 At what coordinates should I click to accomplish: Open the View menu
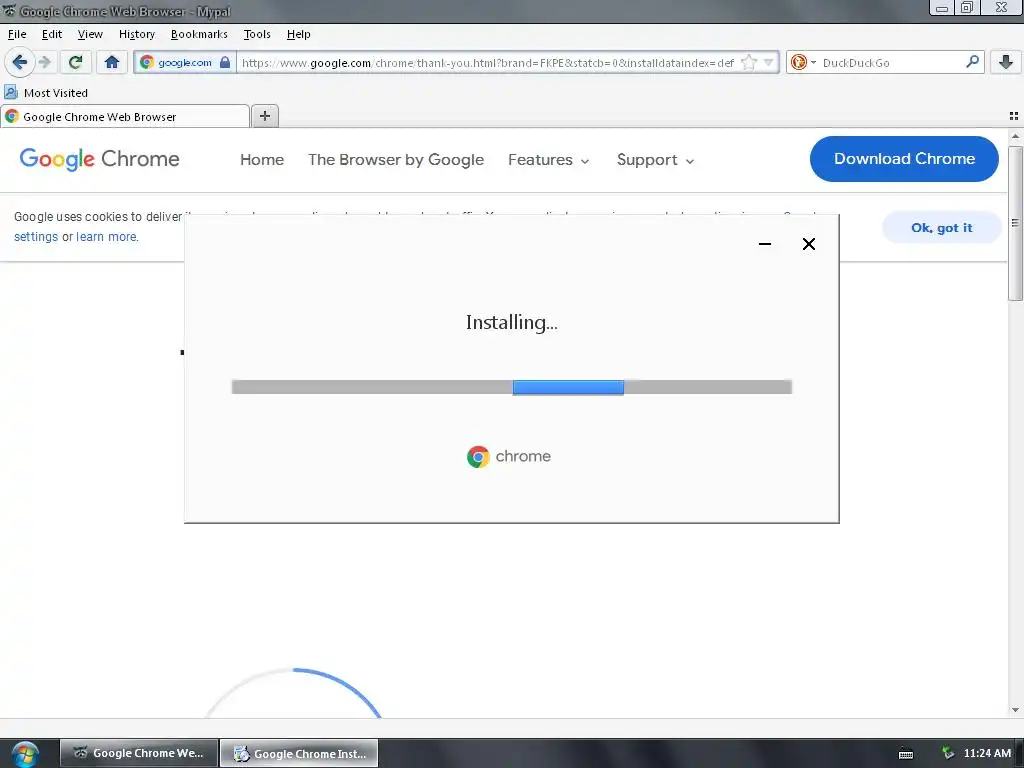(x=90, y=34)
